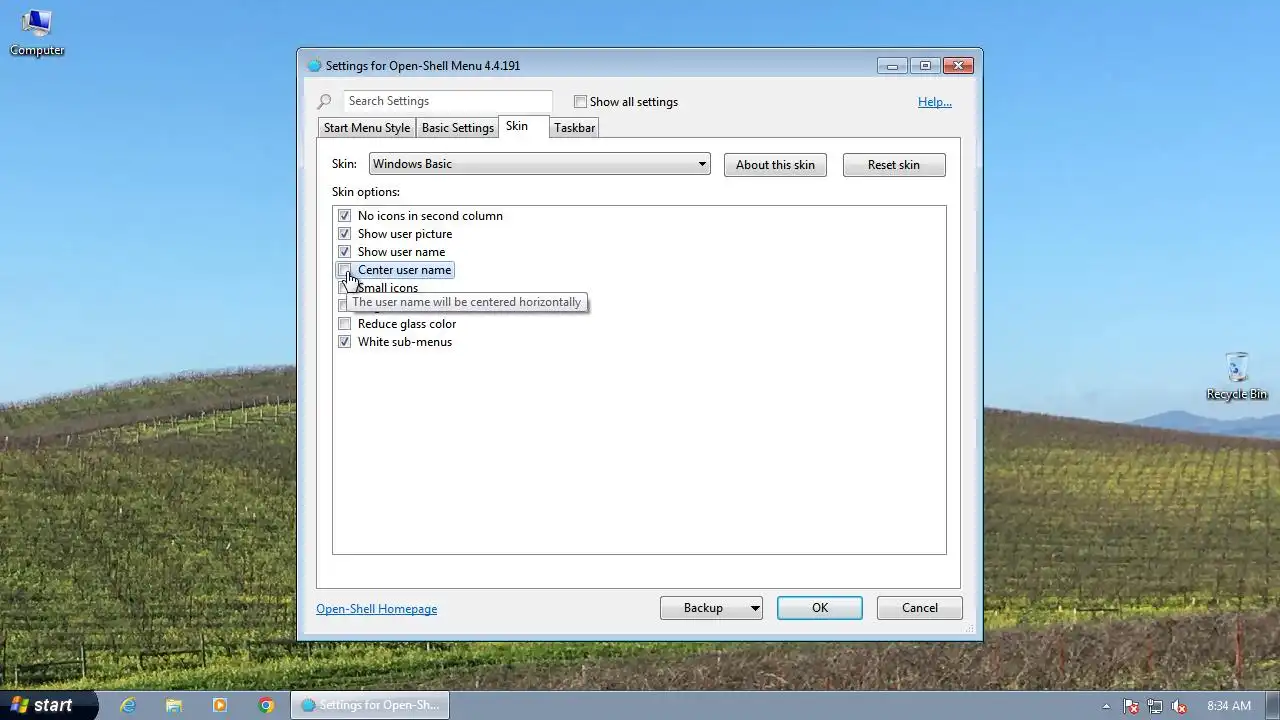Viewport: 1280px width, 720px height.
Task: Enable Center user name checkbox
Action: [x=344, y=270]
